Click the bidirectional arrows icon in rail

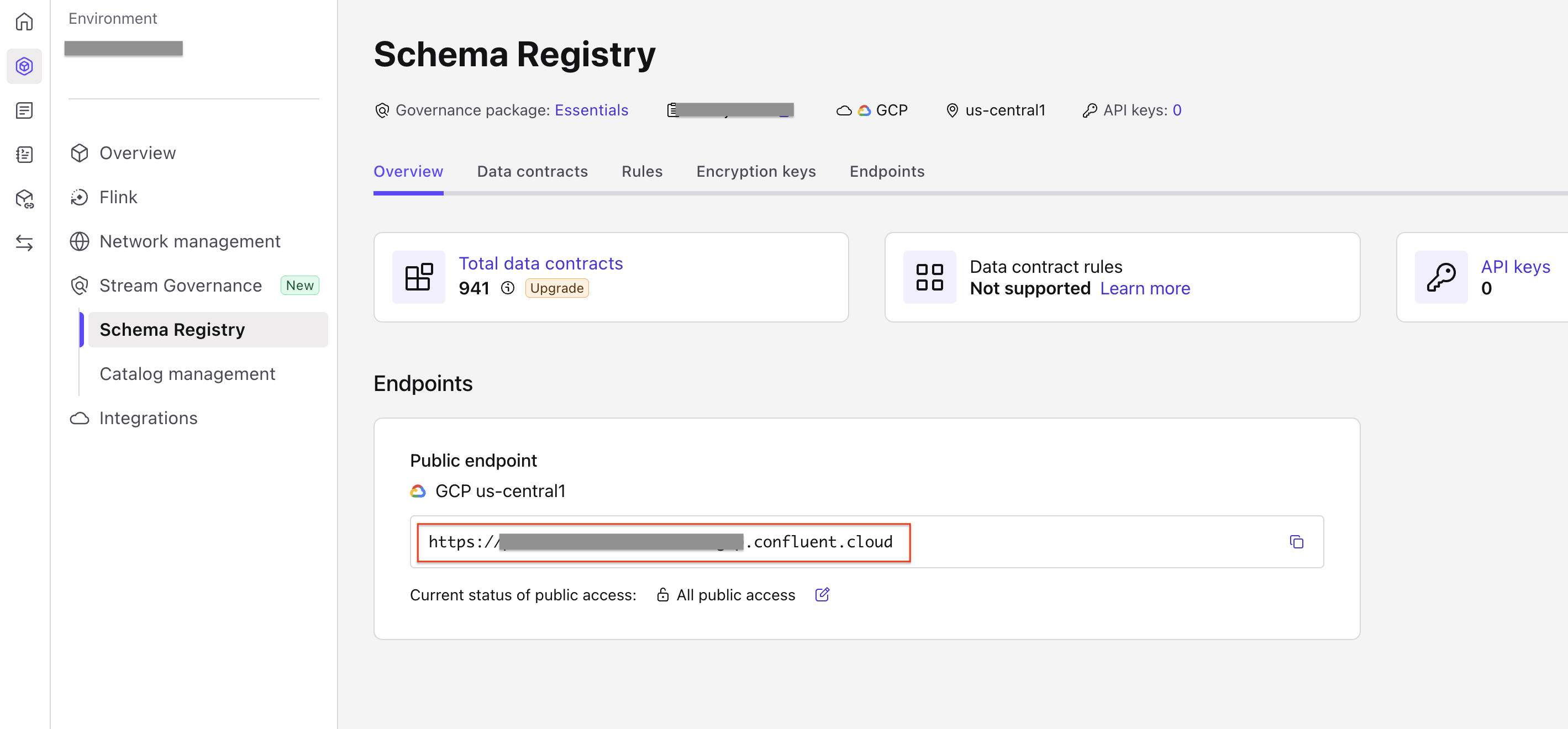point(24,244)
